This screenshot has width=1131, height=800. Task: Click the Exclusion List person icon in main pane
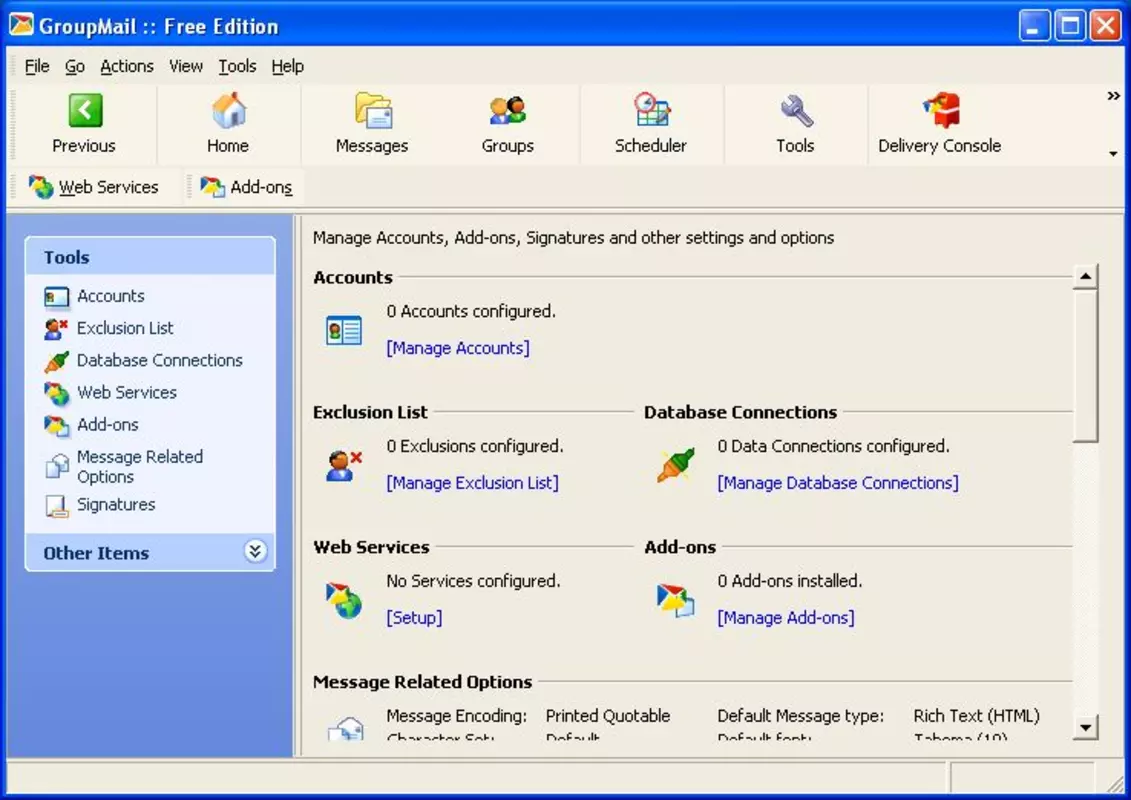point(344,465)
